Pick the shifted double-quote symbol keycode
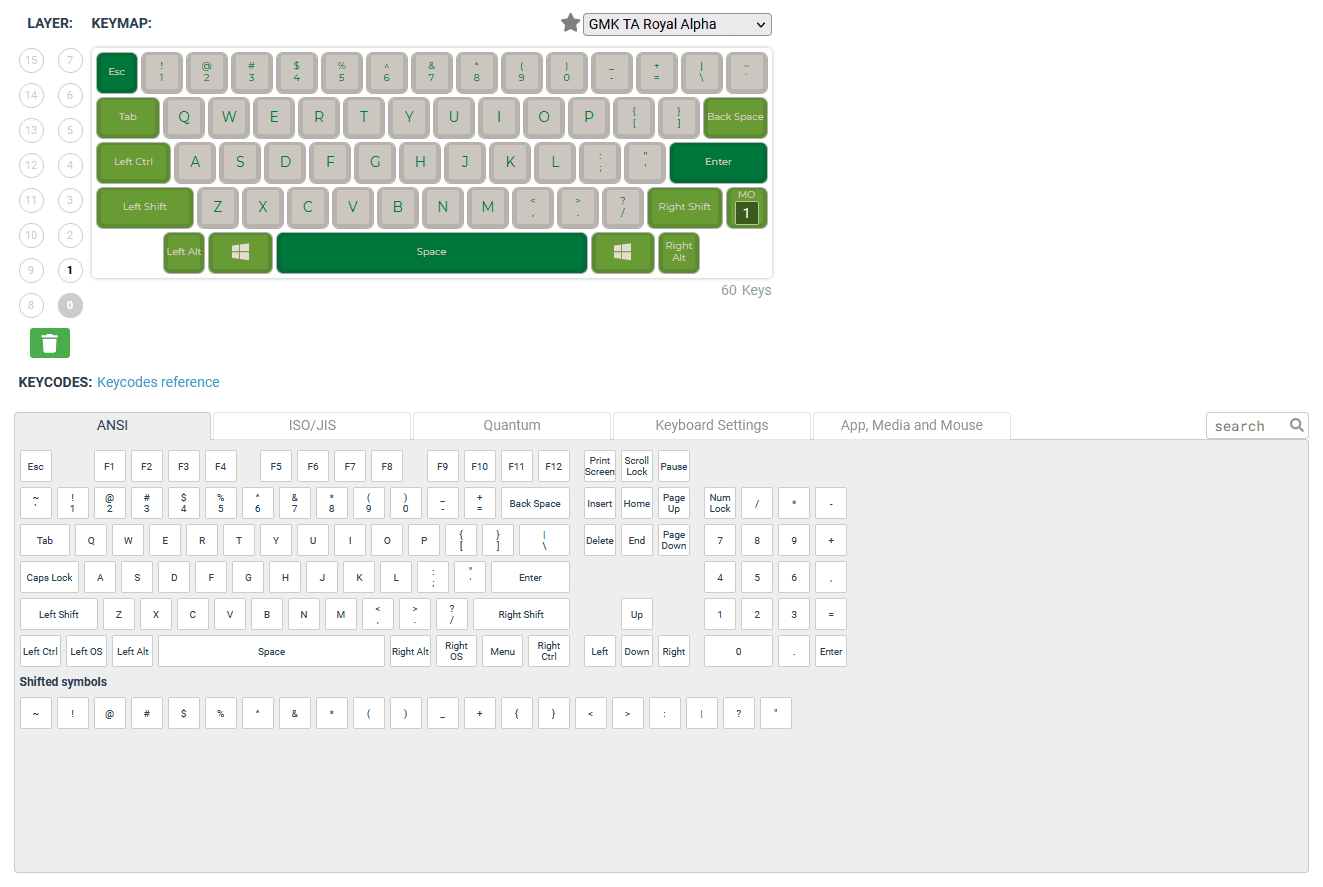1323x887 pixels. tap(776, 713)
